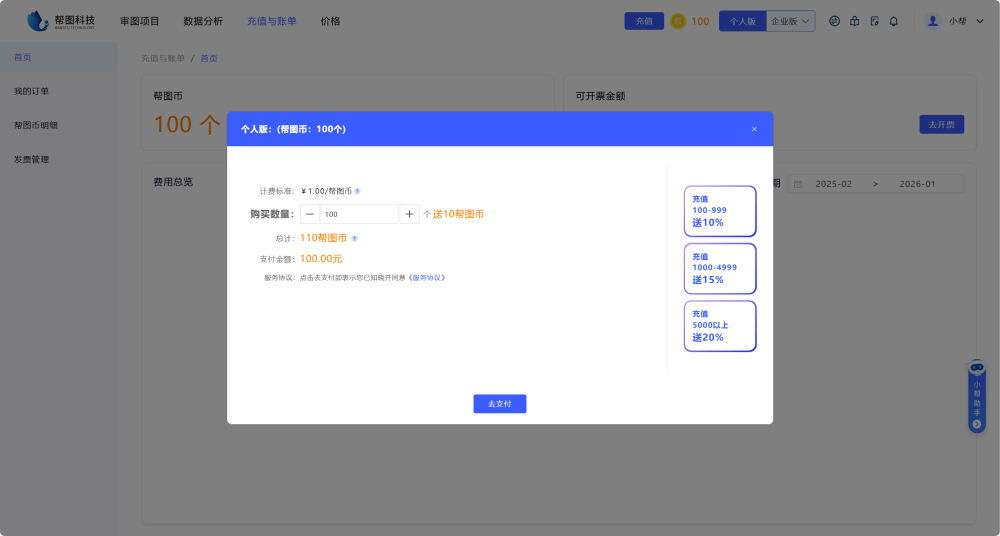Click the document edit icon in header
Image resolution: width=1000 pixels, height=536 pixels.
point(874,21)
